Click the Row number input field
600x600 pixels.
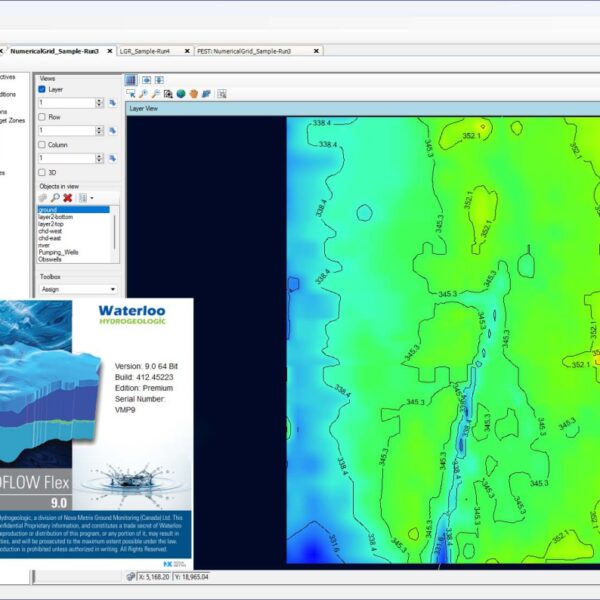[67, 130]
